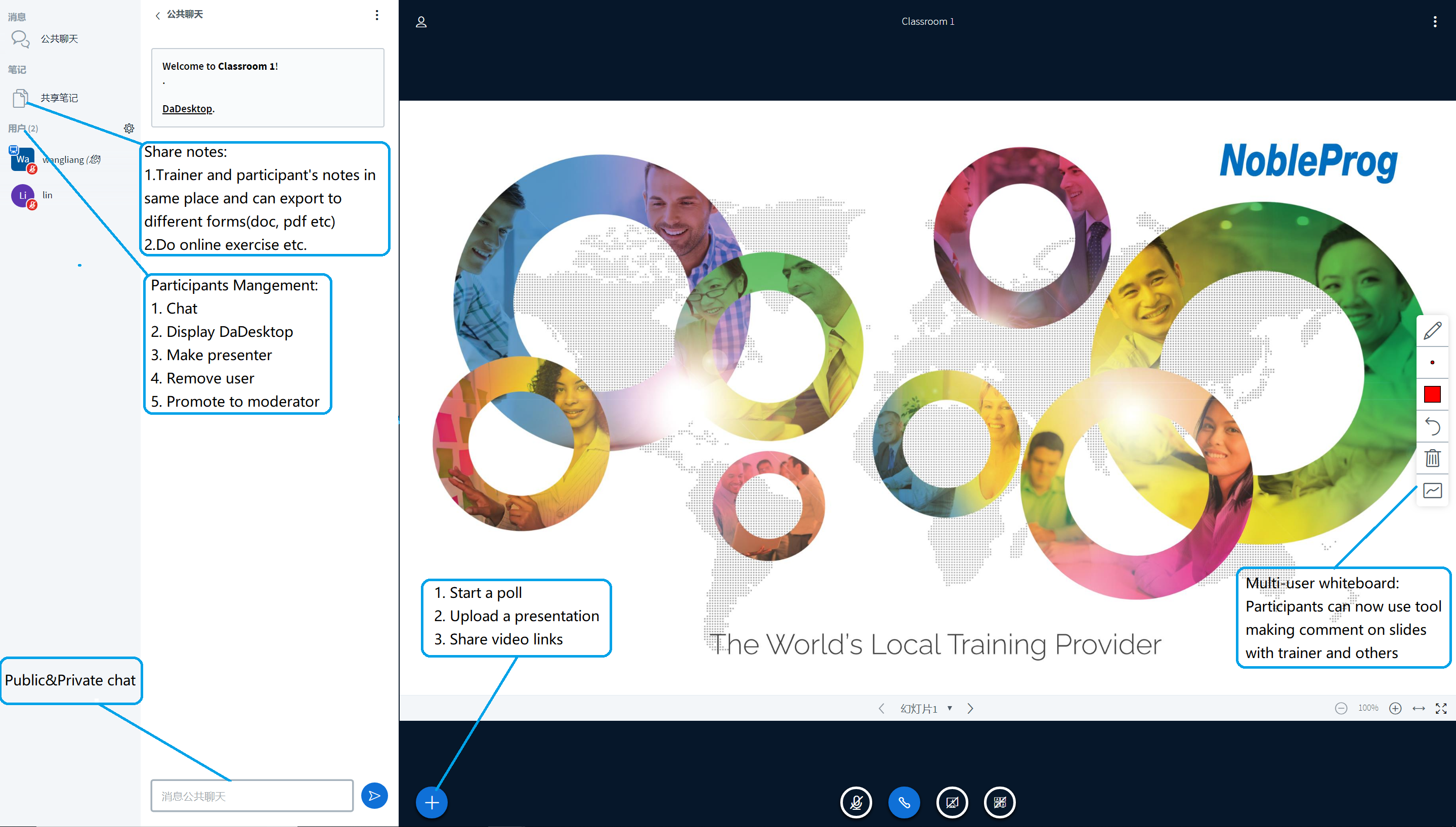Open the blue plus actions menu
This screenshot has width=1456, height=827.
pyautogui.click(x=432, y=802)
